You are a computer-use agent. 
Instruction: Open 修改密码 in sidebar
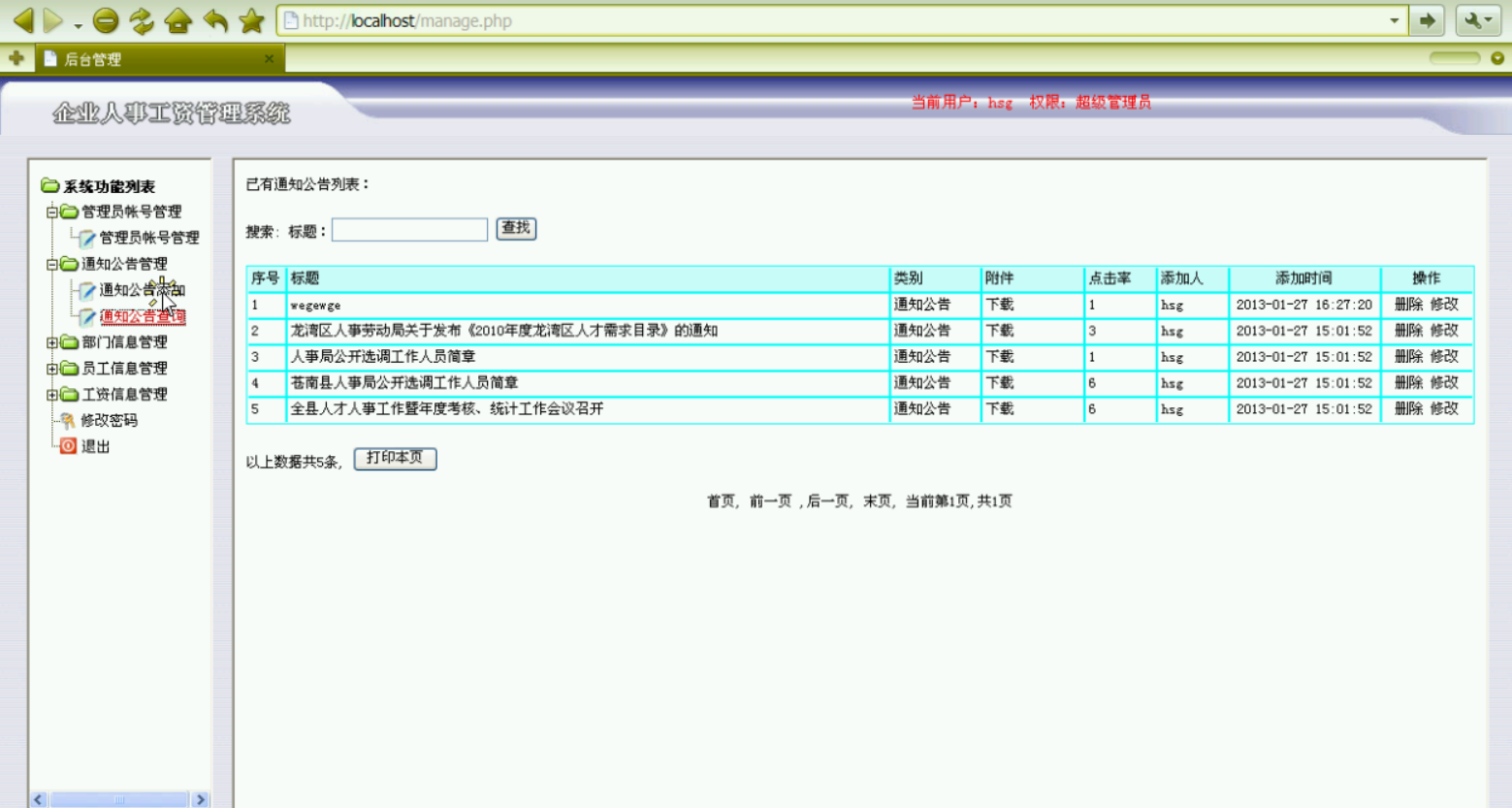pyautogui.click(x=109, y=421)
